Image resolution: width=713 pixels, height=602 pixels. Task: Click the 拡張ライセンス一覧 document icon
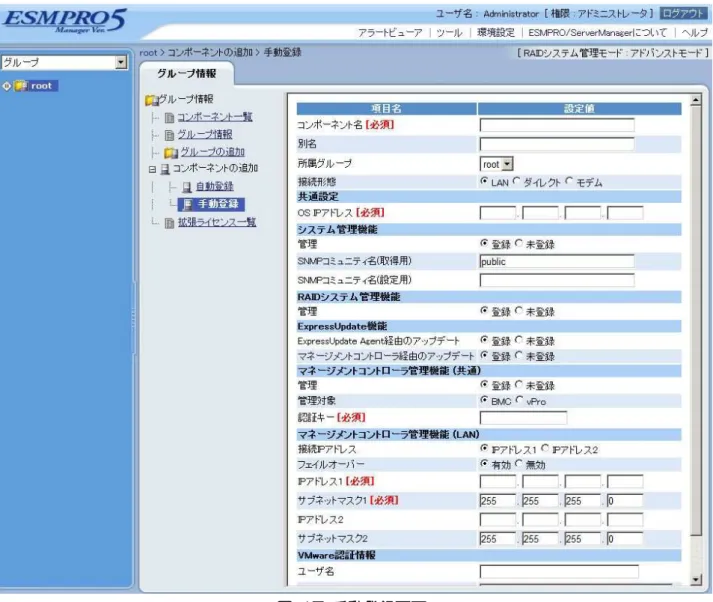tap(169, 223)
